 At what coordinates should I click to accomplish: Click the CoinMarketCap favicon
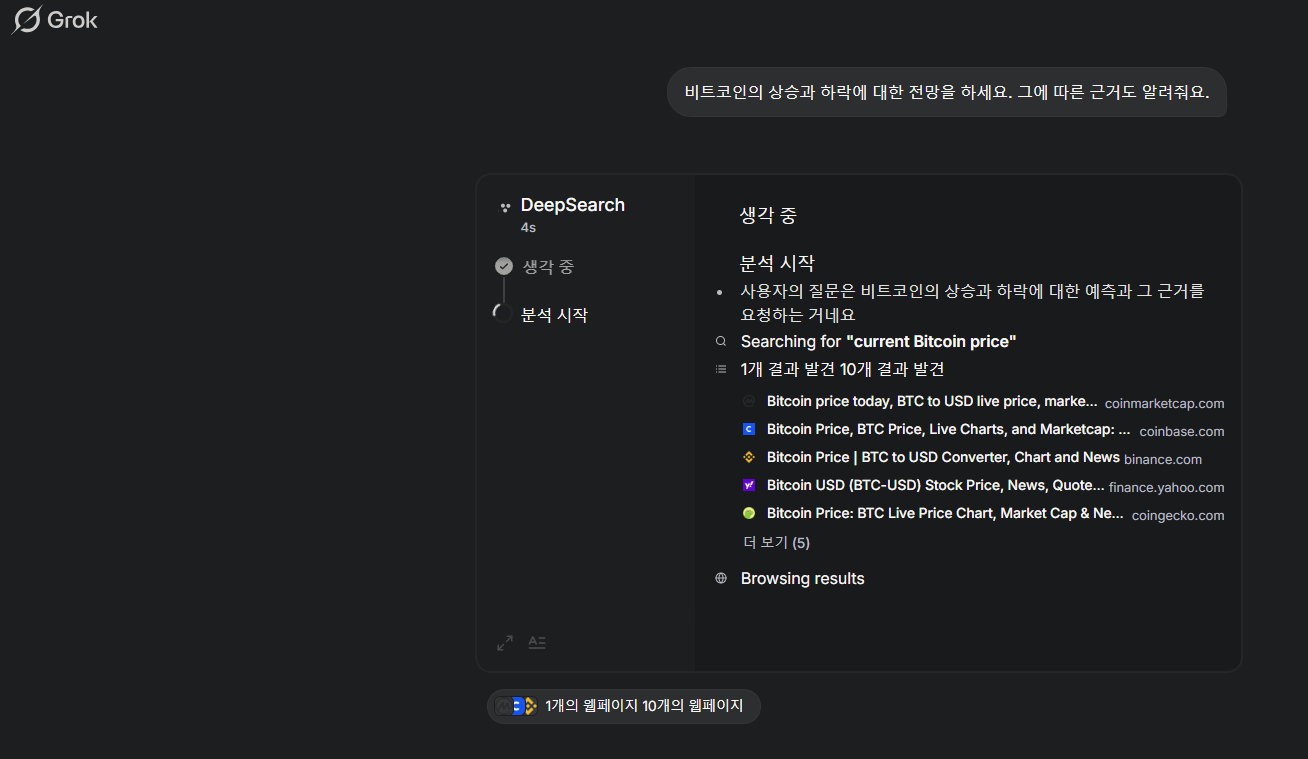point(749,401)
